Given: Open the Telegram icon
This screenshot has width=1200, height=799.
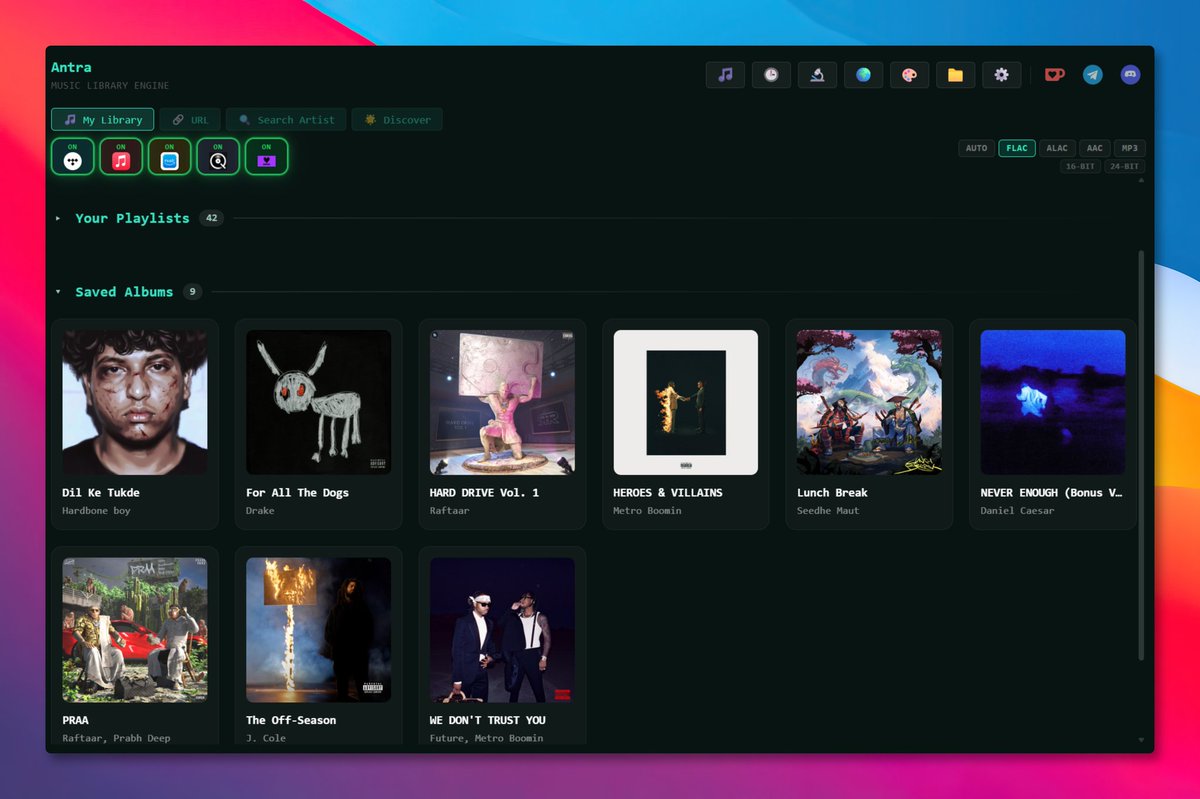Looking at the screenshot, I should (1092, 75).
